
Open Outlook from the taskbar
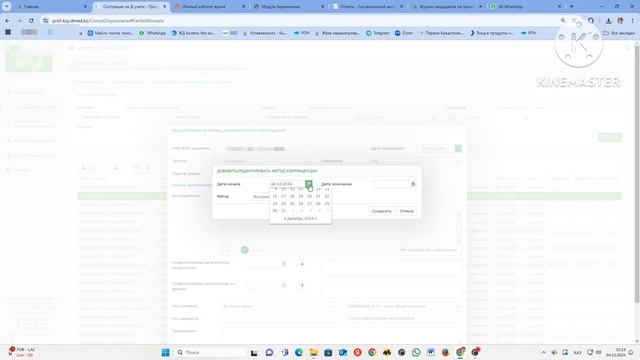coord(343,352)
